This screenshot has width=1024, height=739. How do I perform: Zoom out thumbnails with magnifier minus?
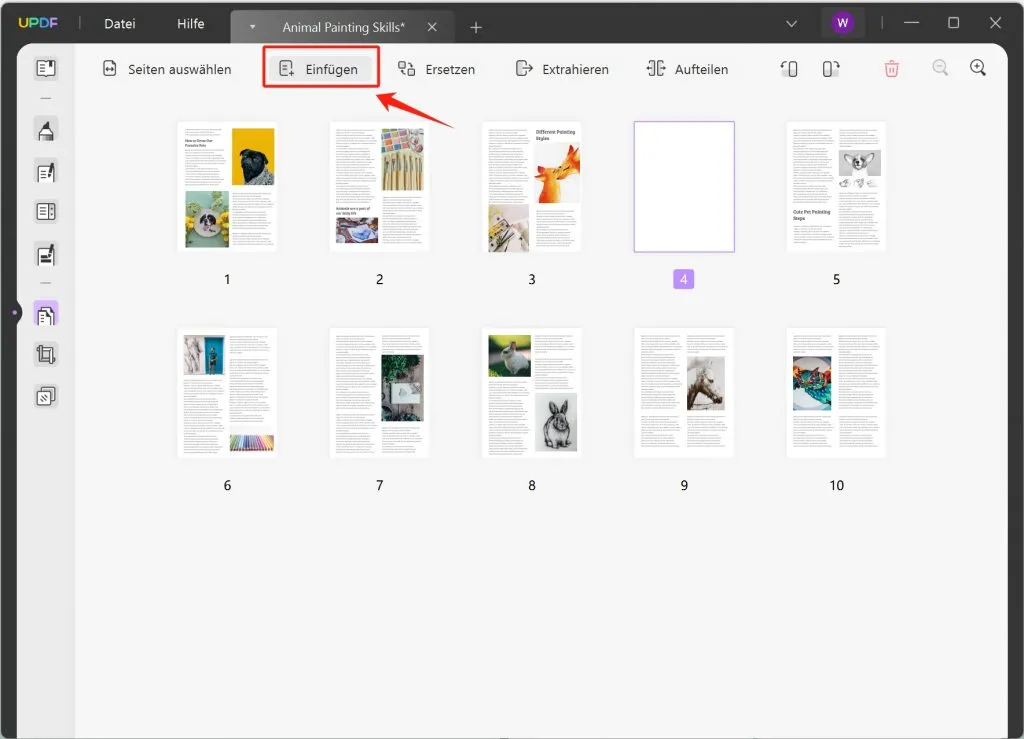pyautogui.click(x=940, y=68)
